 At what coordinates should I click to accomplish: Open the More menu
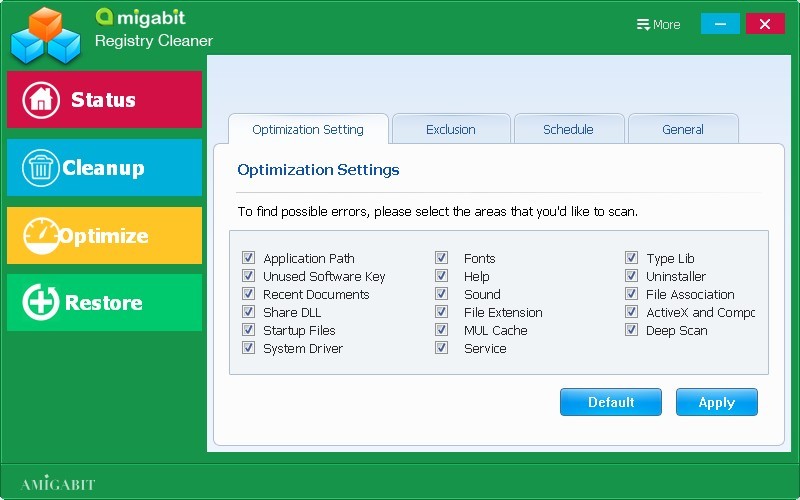point(658,25)
